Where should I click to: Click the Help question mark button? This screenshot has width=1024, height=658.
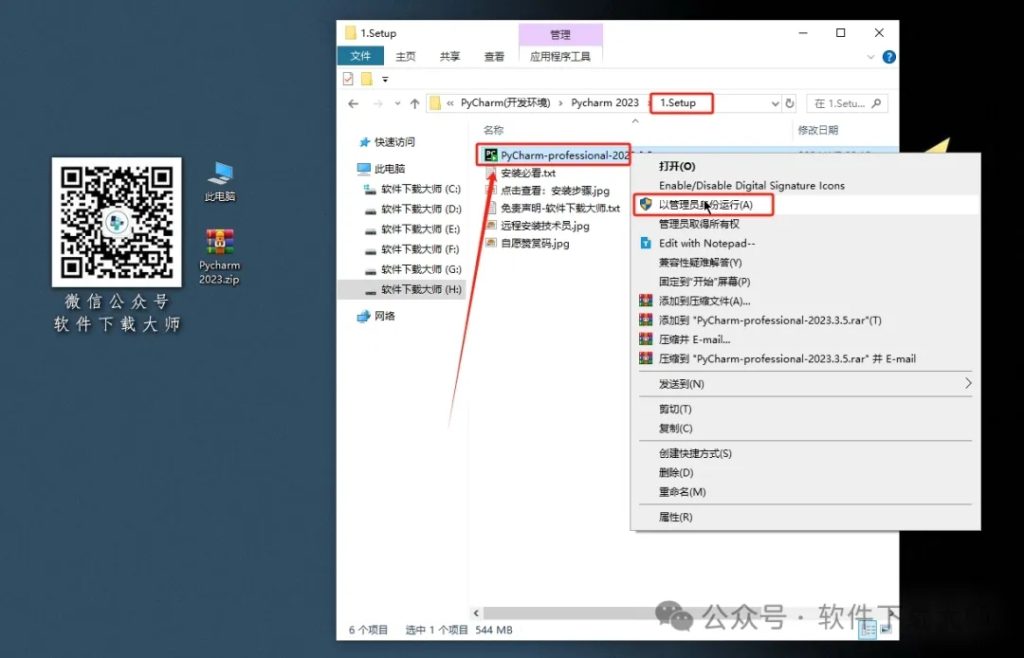(889, 56)
